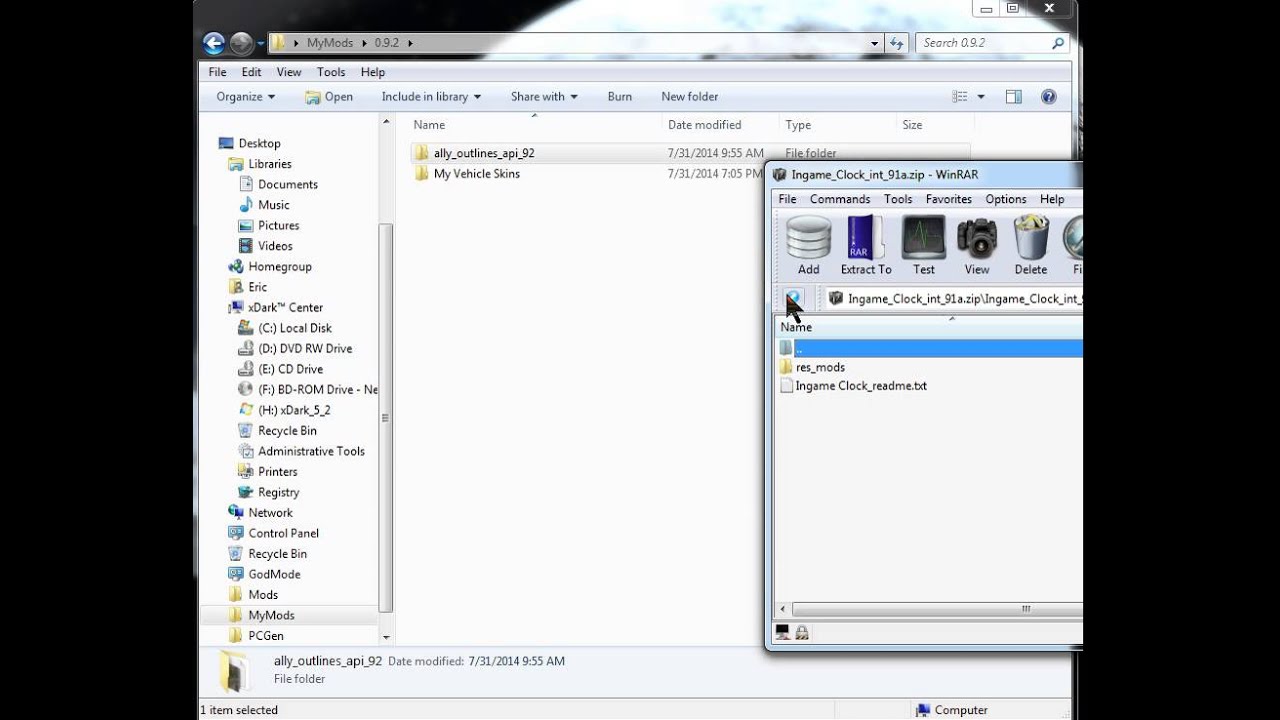Click Explorer refresh button

[x=897, y=43]
